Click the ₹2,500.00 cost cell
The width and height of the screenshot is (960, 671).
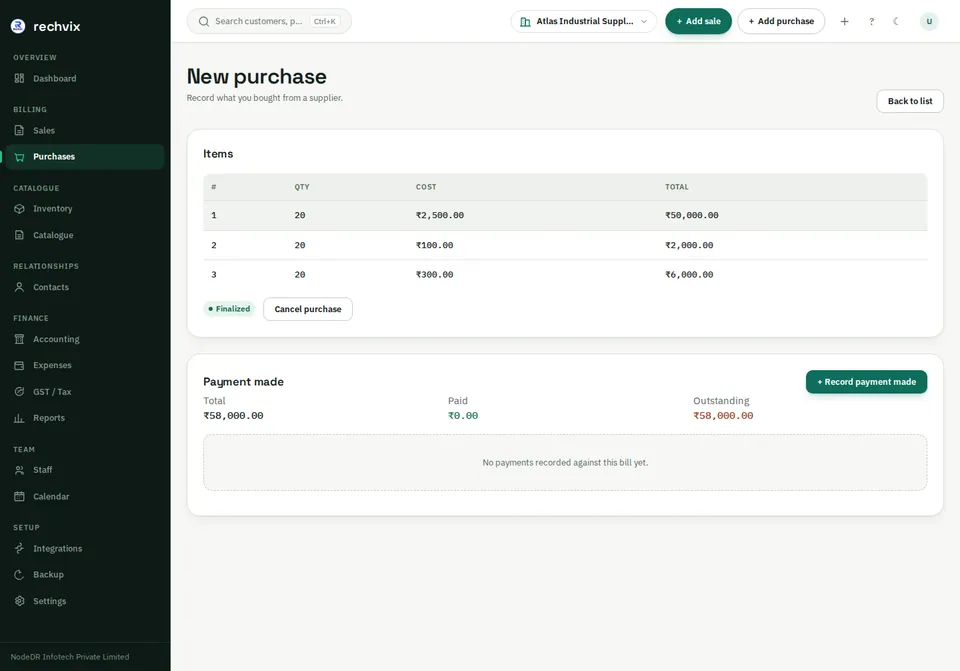[x=440, y=216]
